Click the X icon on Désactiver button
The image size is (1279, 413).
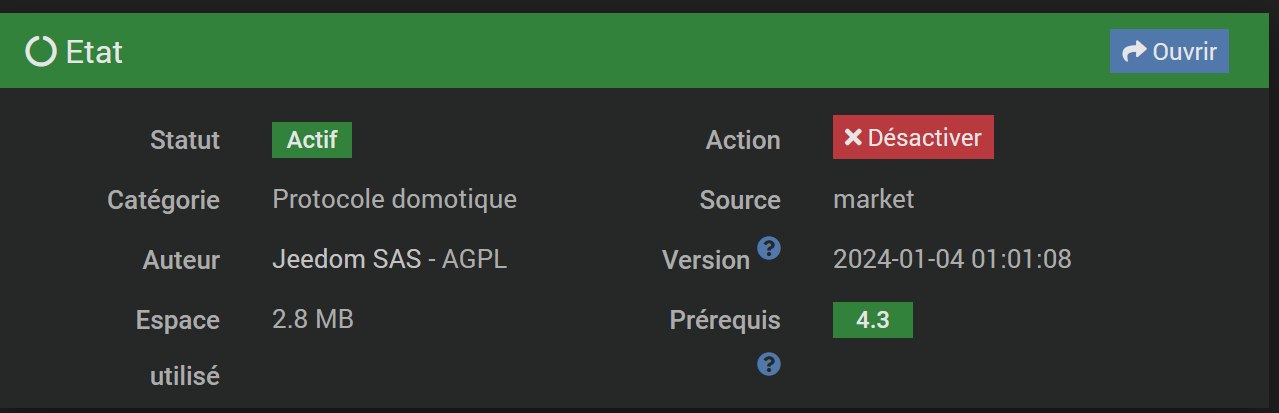pyautogui.click(x=853, y=138)
